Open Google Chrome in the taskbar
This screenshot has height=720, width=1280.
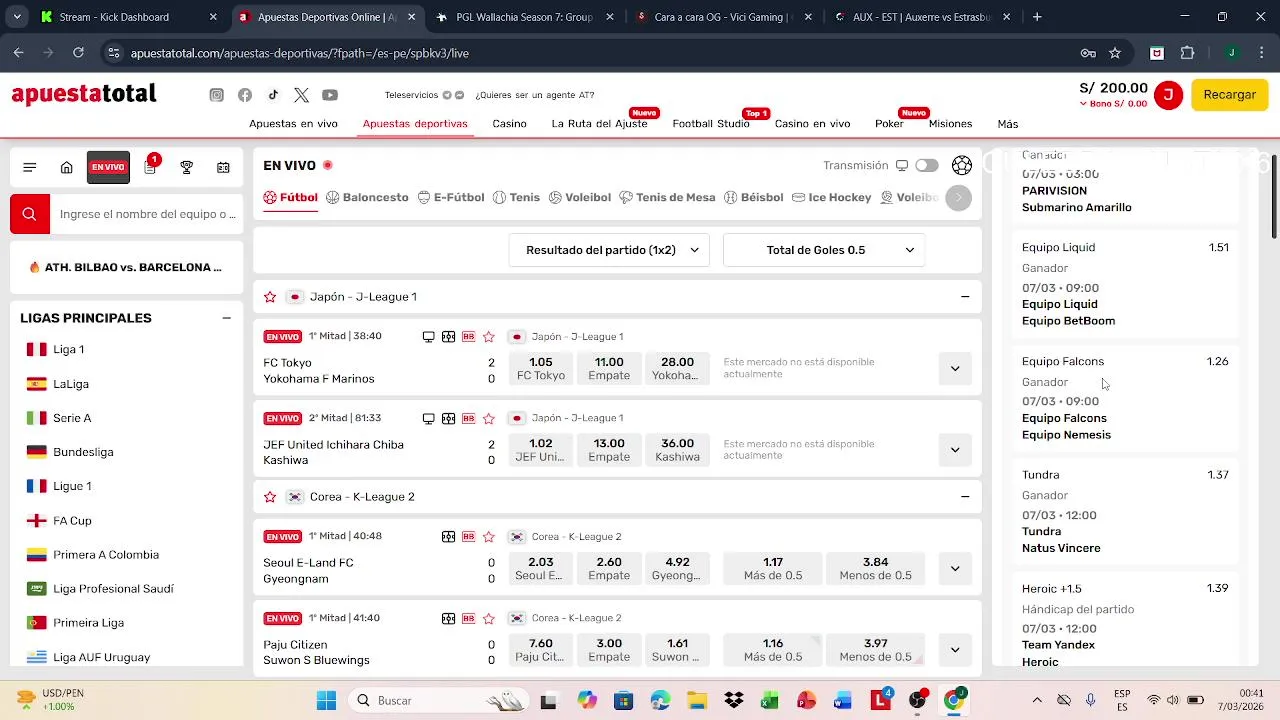[954, 700]
